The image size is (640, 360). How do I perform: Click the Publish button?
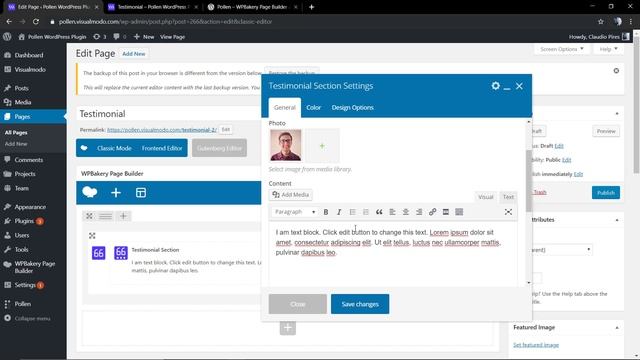tap(606, 193)
